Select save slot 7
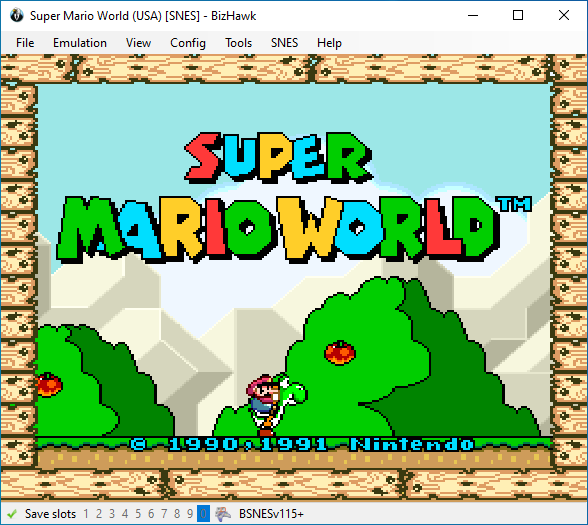 pyautogui.click(x=164, y=513)
